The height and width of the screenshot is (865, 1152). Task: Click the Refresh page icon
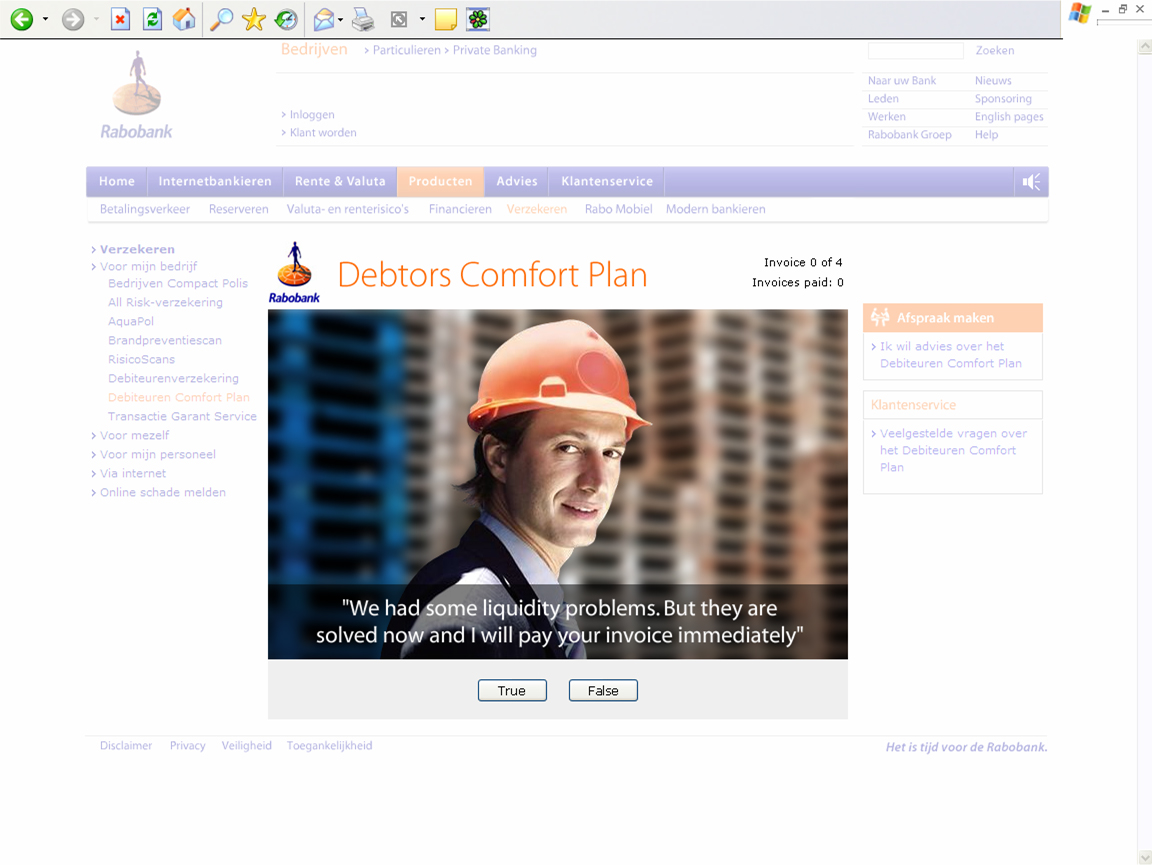(152, 19)
